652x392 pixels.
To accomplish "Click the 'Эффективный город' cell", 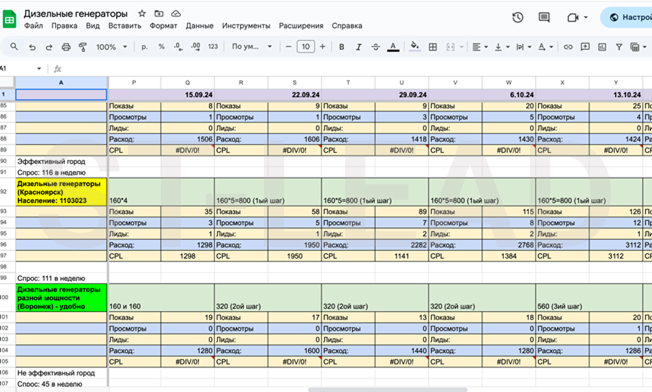I will (x=61, y=161).
